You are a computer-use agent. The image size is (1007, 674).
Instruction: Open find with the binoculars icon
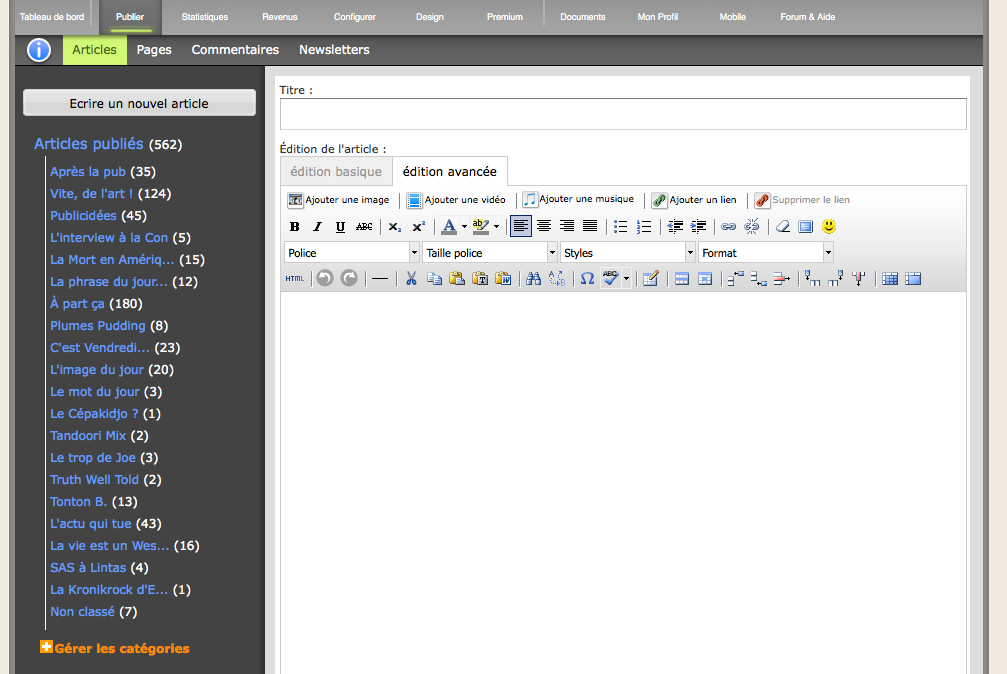(534, 279)
